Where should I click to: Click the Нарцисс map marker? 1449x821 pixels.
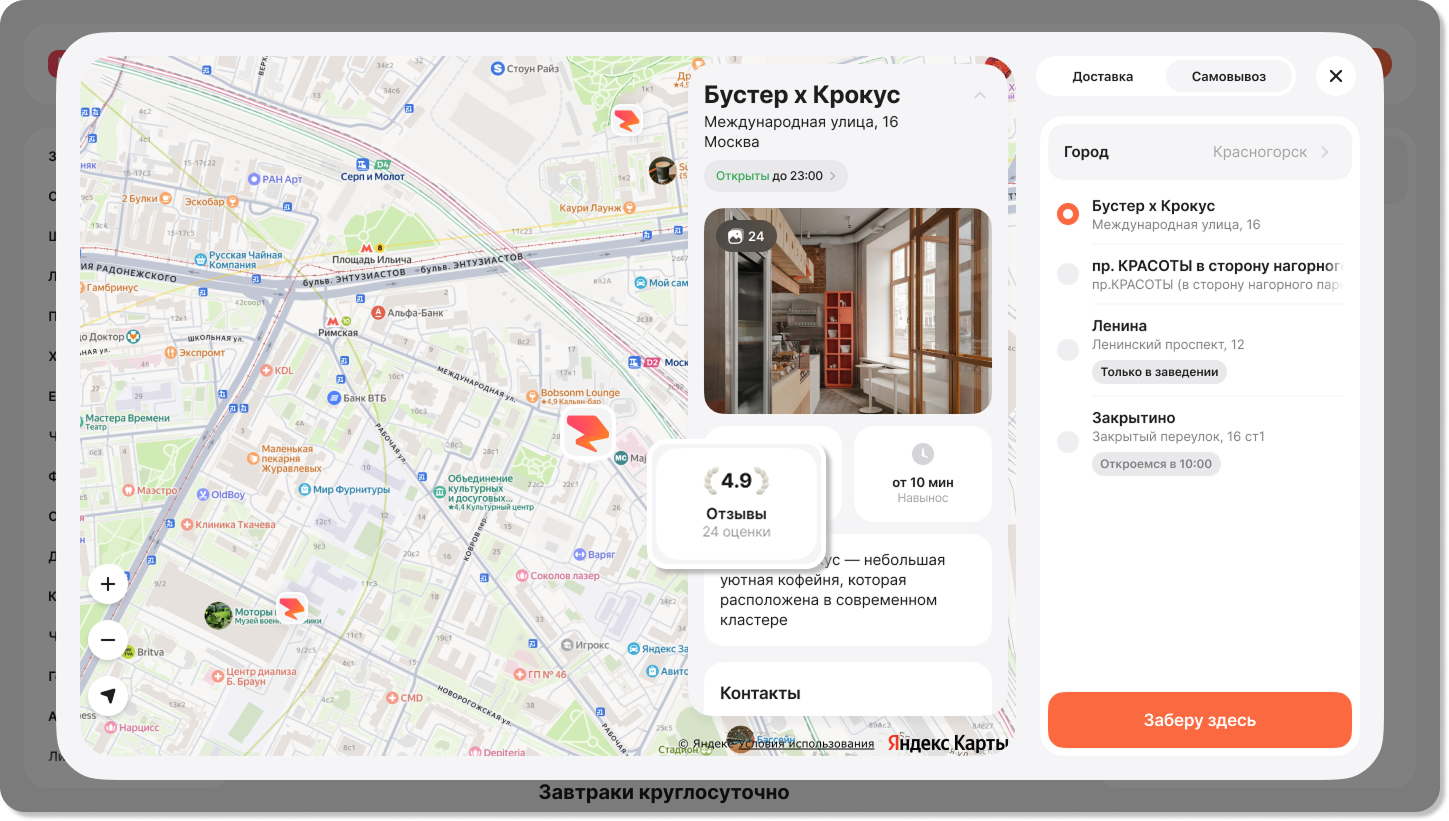point(109,727)
